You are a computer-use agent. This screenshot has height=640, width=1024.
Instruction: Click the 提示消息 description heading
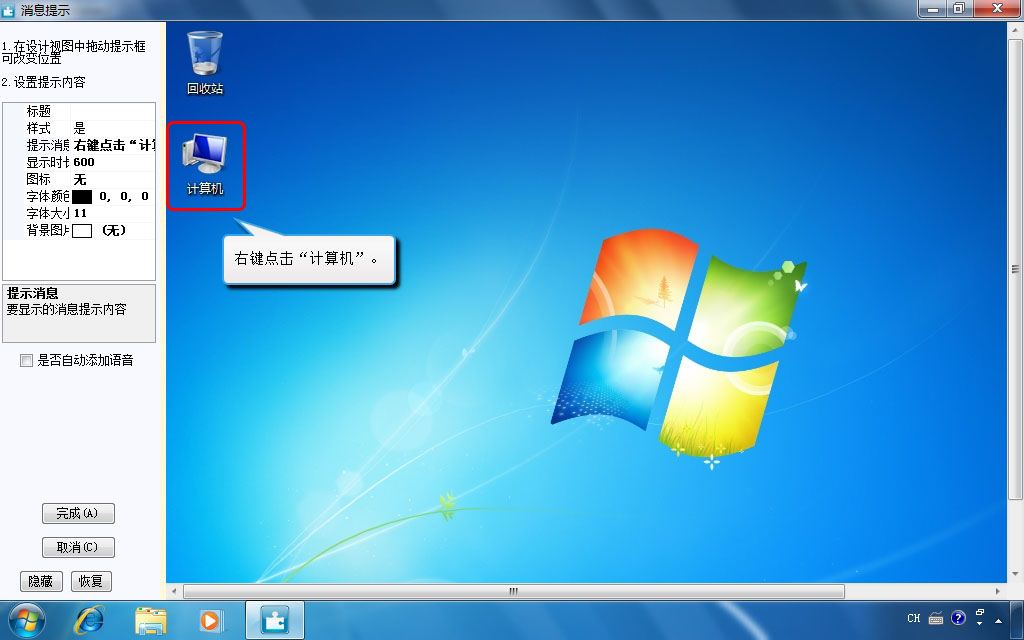33,293
